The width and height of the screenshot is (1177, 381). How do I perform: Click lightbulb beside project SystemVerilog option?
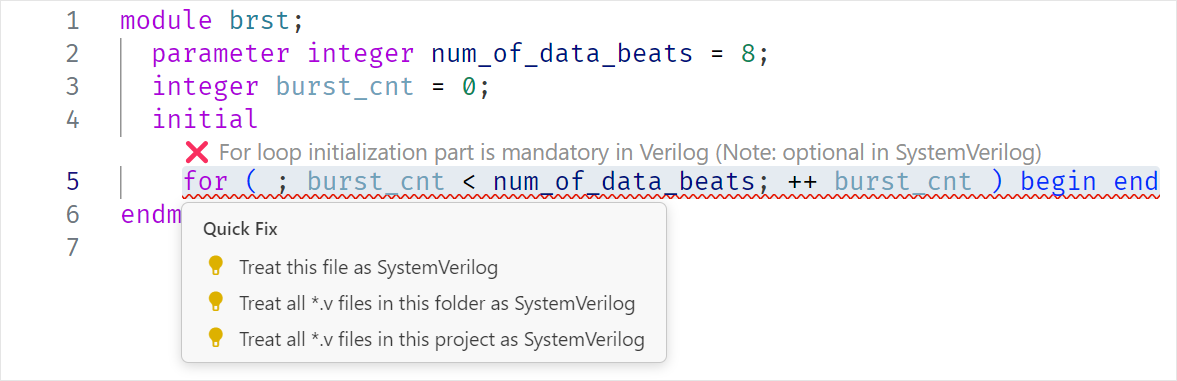215,339
